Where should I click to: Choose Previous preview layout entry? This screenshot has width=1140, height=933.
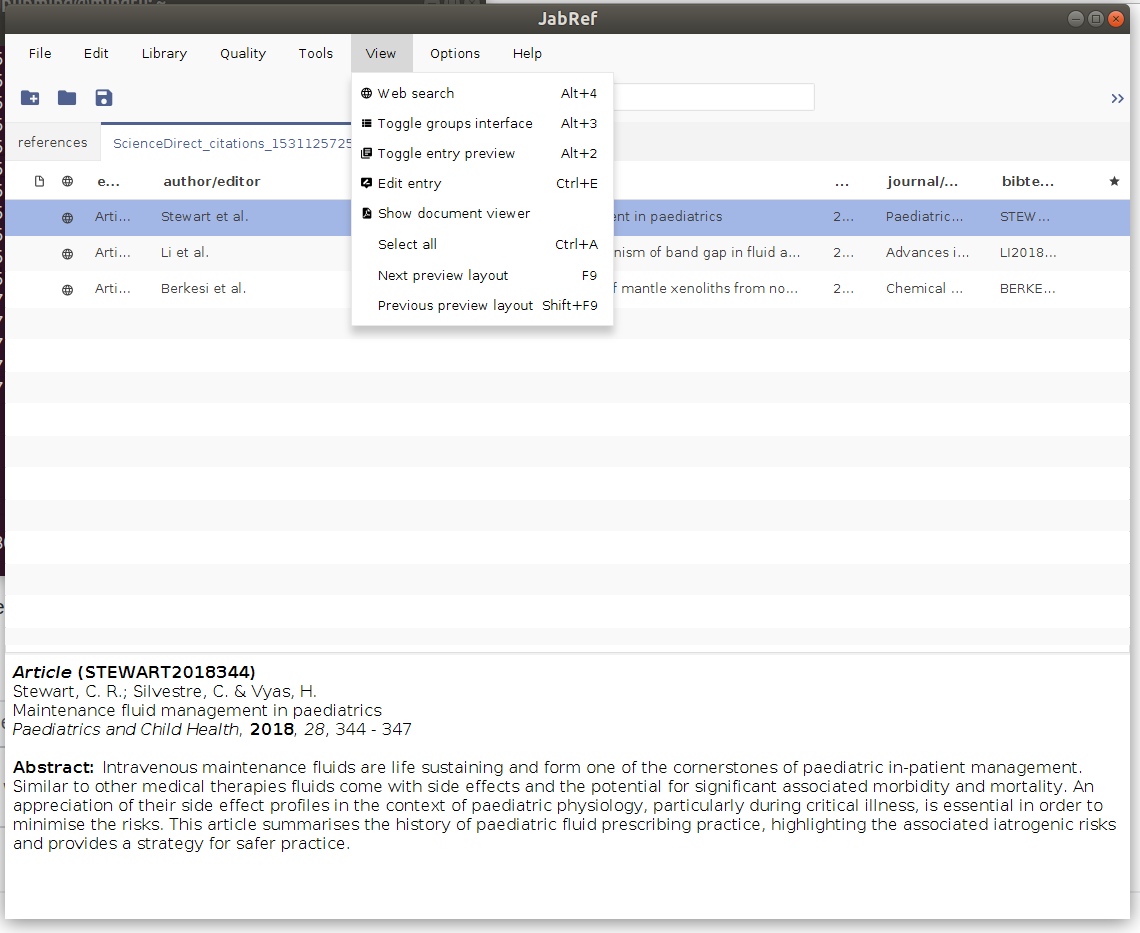(x=482, y=305)
